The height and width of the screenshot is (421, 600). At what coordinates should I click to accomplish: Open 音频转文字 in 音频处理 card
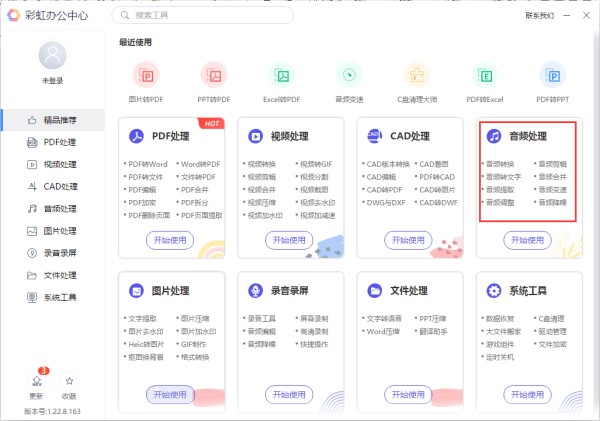(x=504, y=177)
